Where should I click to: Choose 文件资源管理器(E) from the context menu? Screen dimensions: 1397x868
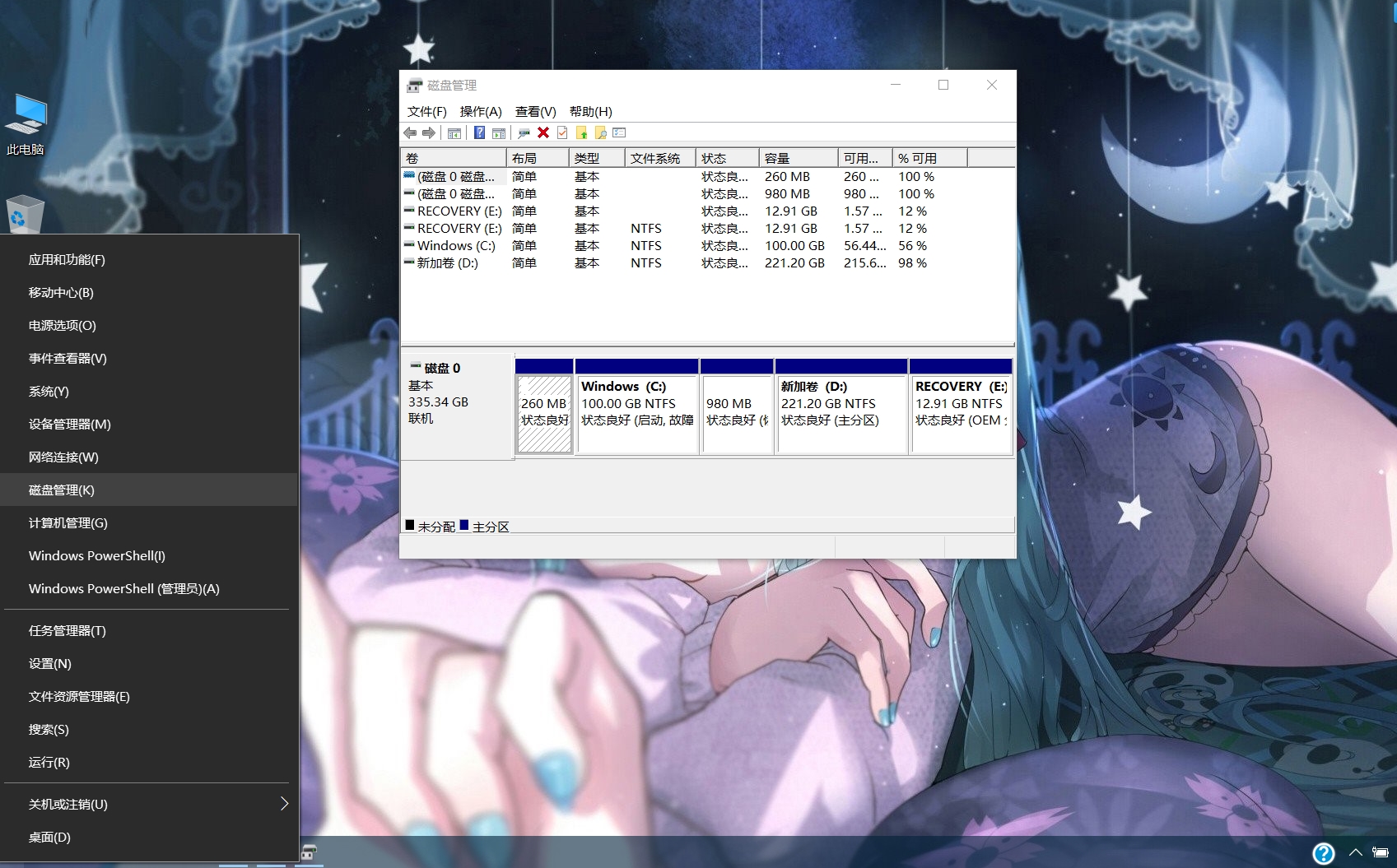click(x=149, y=697)
